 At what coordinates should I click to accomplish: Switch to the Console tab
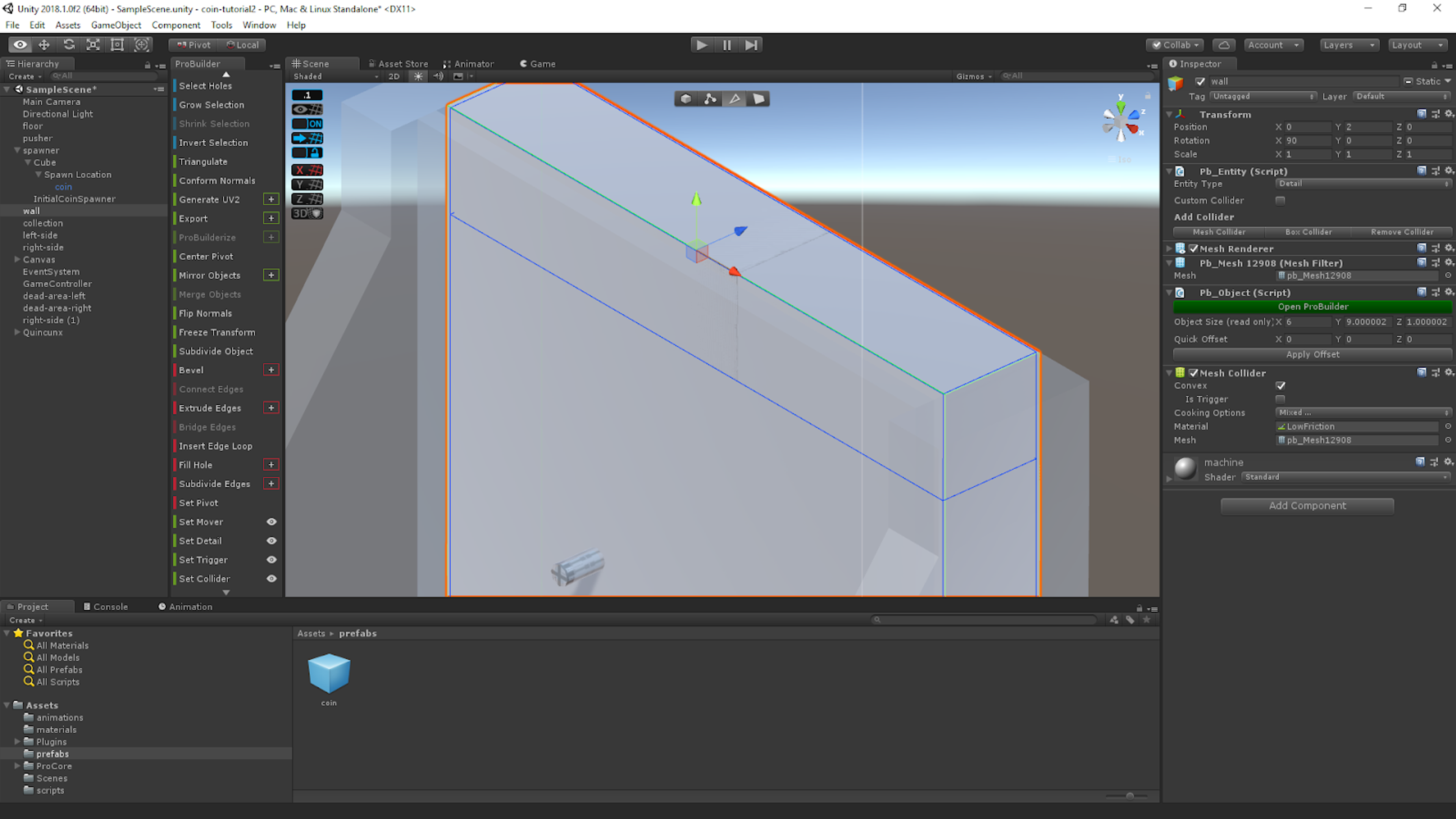coord(106,607)
